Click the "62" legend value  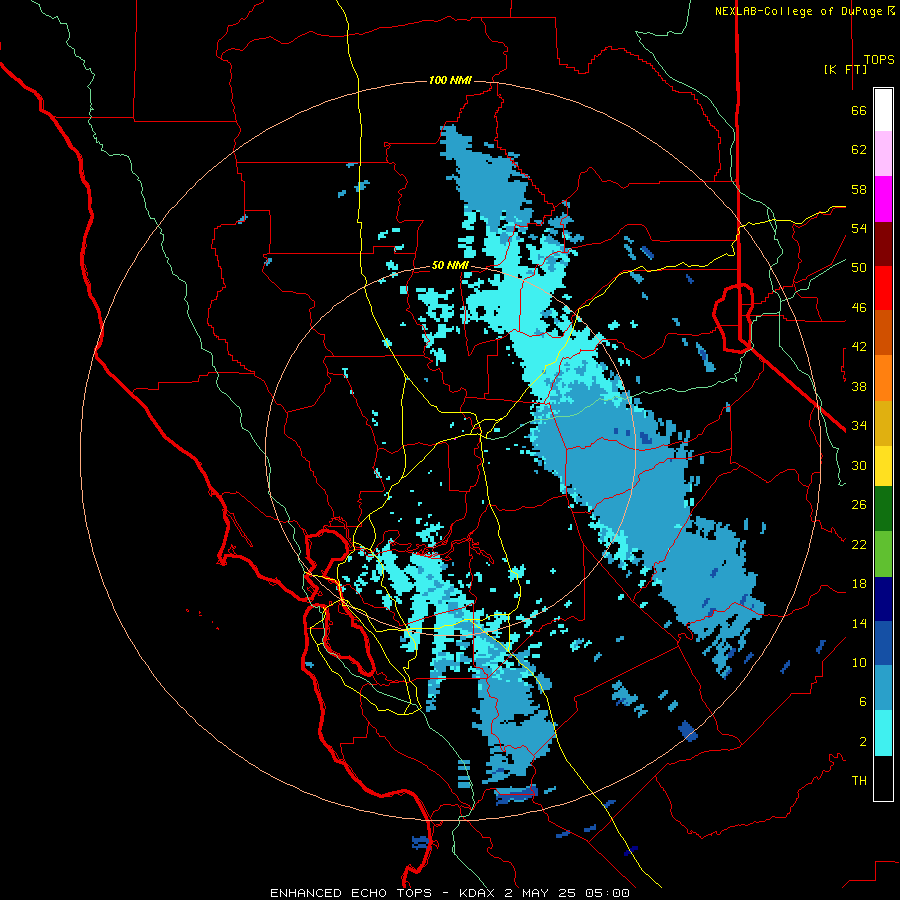(859, 150)
